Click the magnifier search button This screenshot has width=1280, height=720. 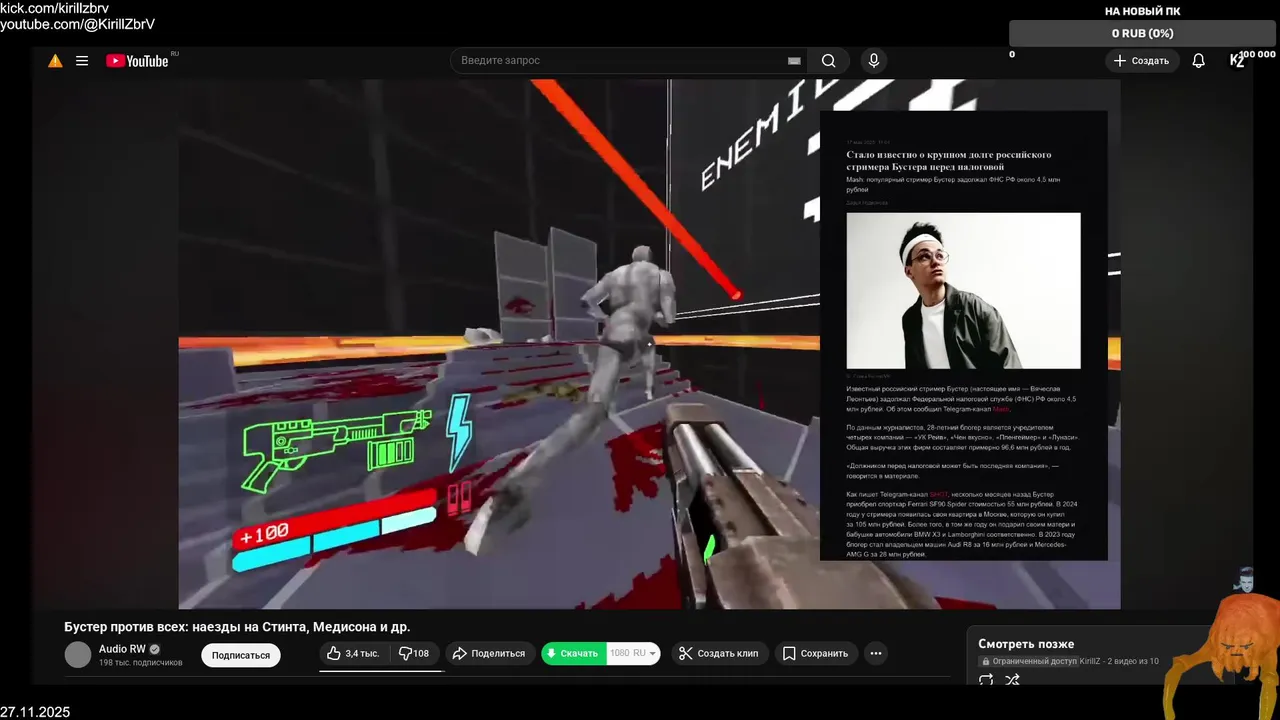coord(829,61)
